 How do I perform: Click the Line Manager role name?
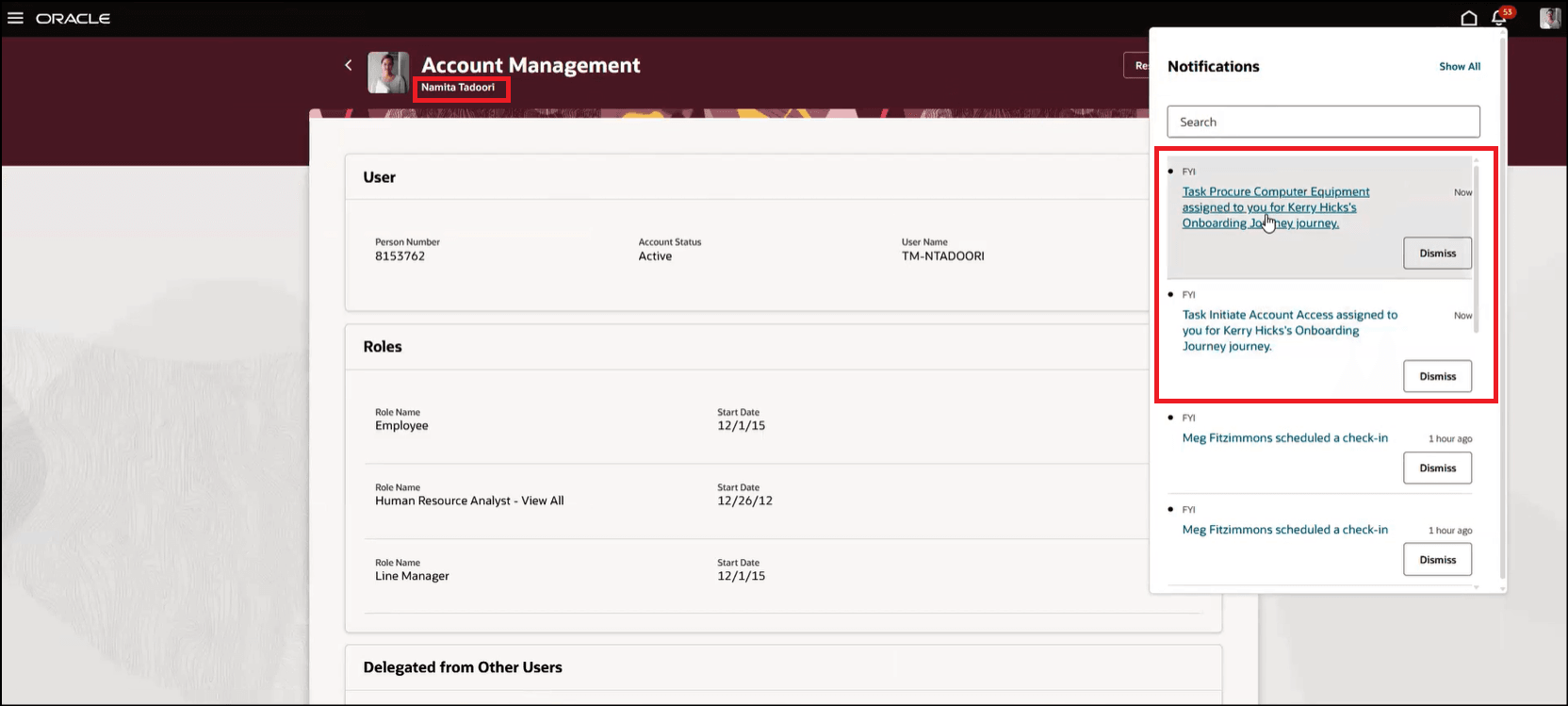(x=412, y=576)
